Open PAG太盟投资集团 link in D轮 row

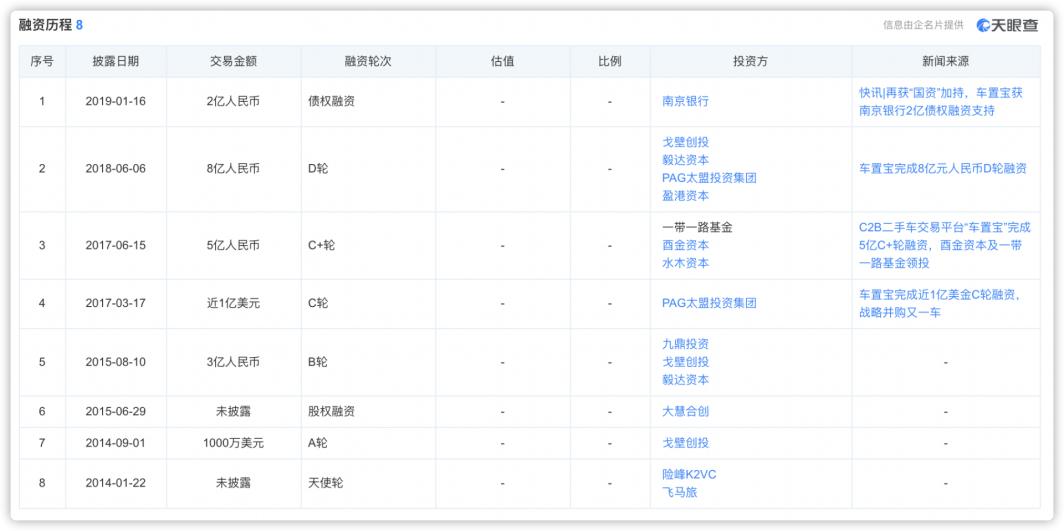point(709,178)
